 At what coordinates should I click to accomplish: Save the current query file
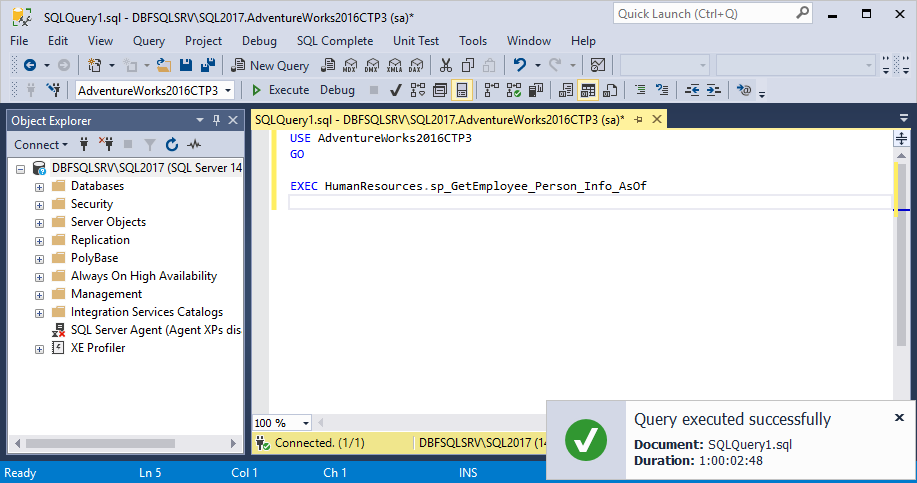186,65
